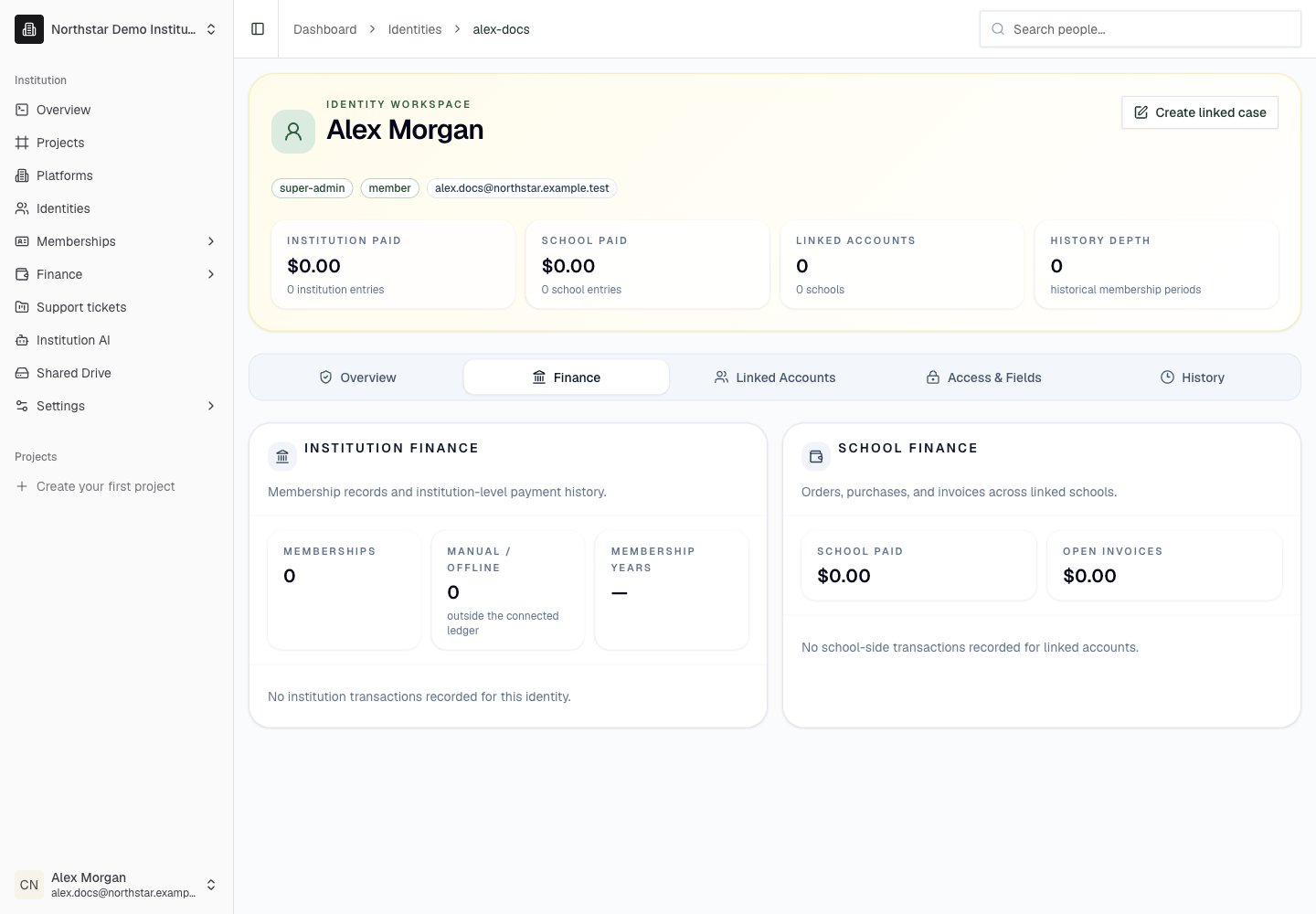The height and width of the screenshot is (914, 1316).
Task: Click the Memberships card icon
Action: pos(22,241)
